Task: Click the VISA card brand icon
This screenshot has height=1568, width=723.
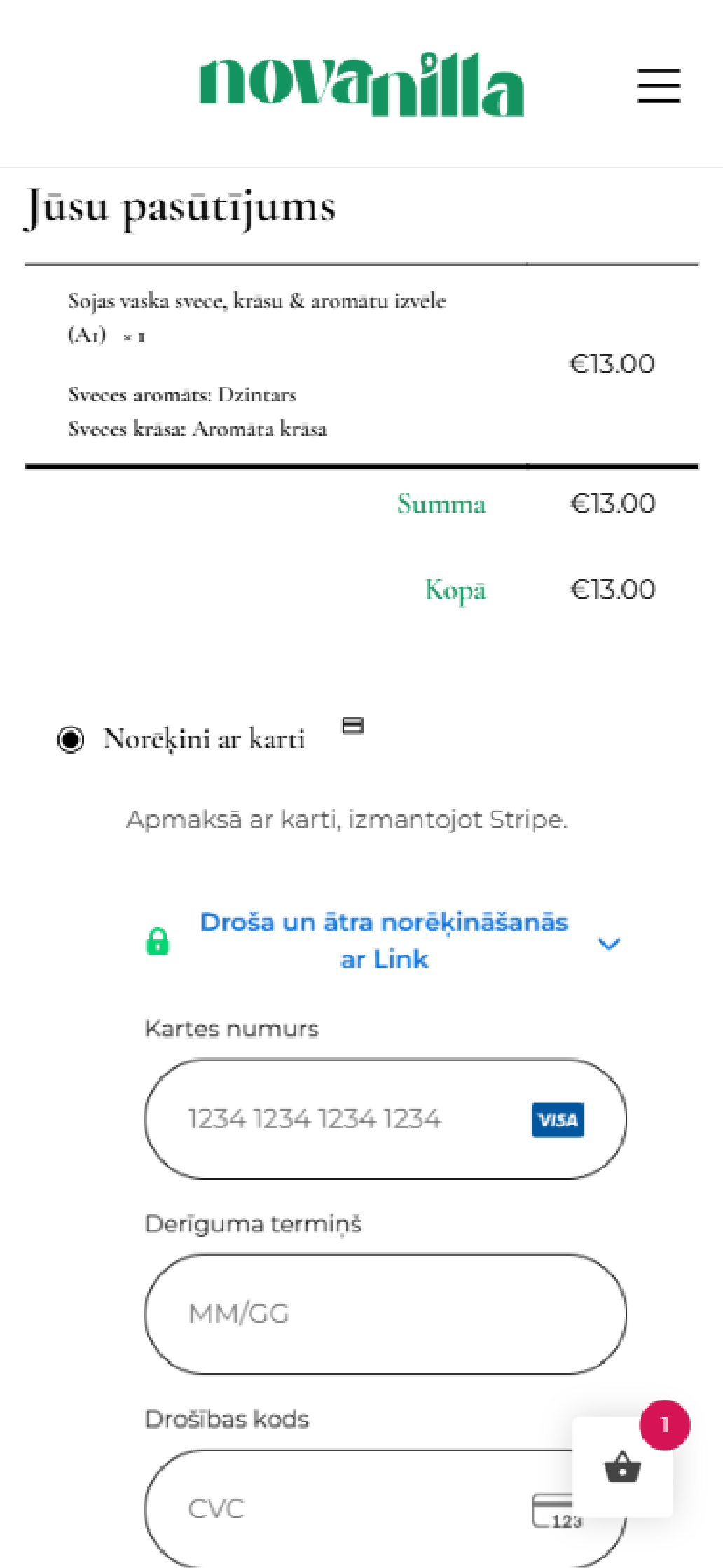Action: pyautogui.click(x=558, y=1120)
